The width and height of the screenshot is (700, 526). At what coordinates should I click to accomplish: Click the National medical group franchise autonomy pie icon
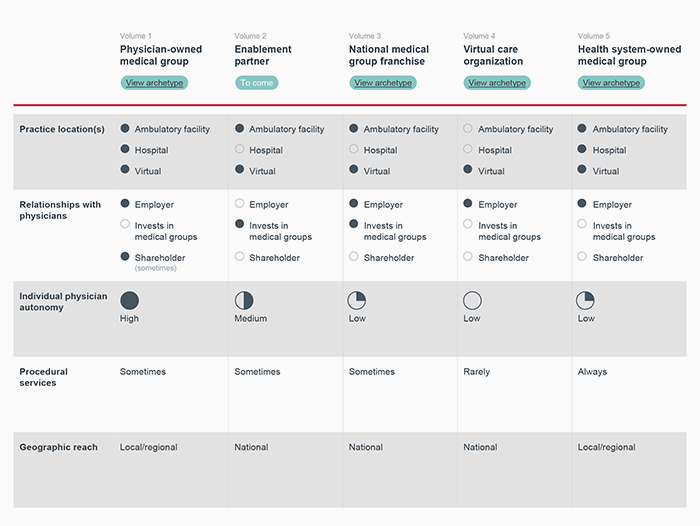click(x=357, y=300)
